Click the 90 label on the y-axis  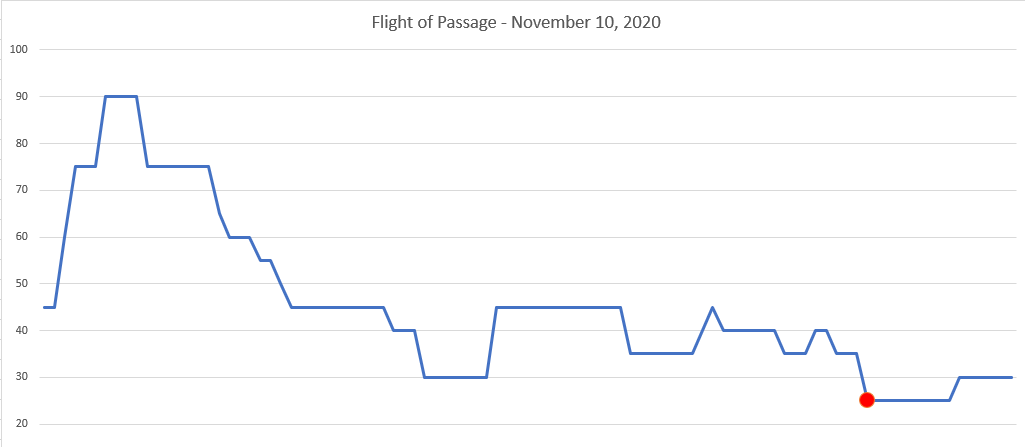[22, 96]
